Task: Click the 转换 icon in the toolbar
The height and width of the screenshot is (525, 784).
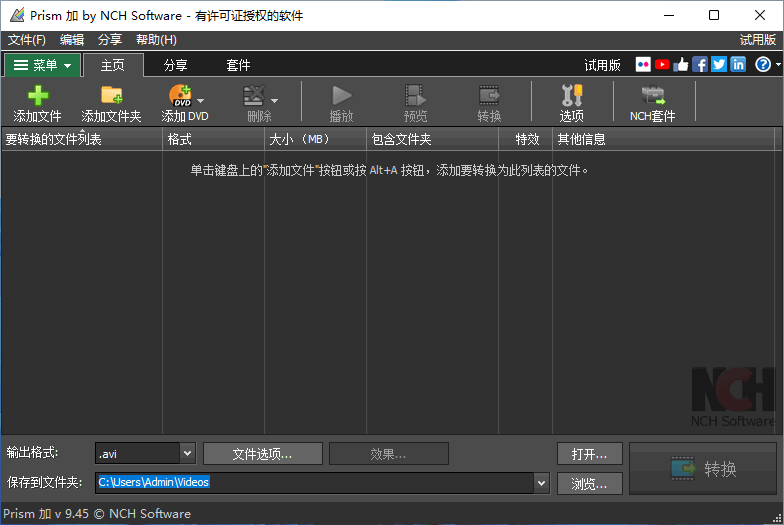Action: [x=489, y=95]
